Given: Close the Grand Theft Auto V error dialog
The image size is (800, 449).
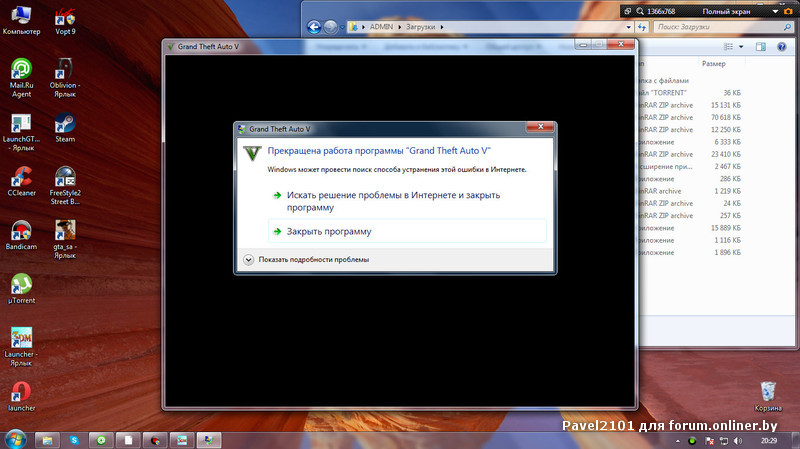Looking at the screenshot, I should tap(540, 127).
